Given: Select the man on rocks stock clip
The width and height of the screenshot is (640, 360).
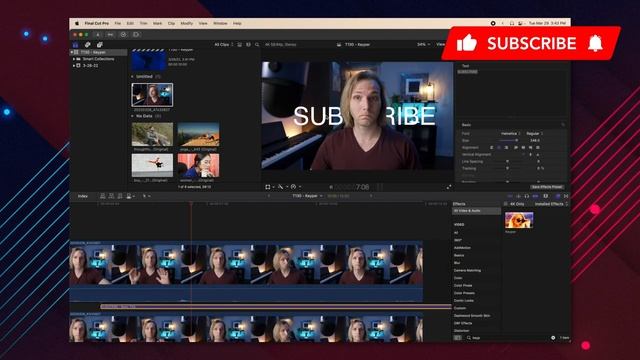Looking at the screenshot, I should (x=152, y=134).
